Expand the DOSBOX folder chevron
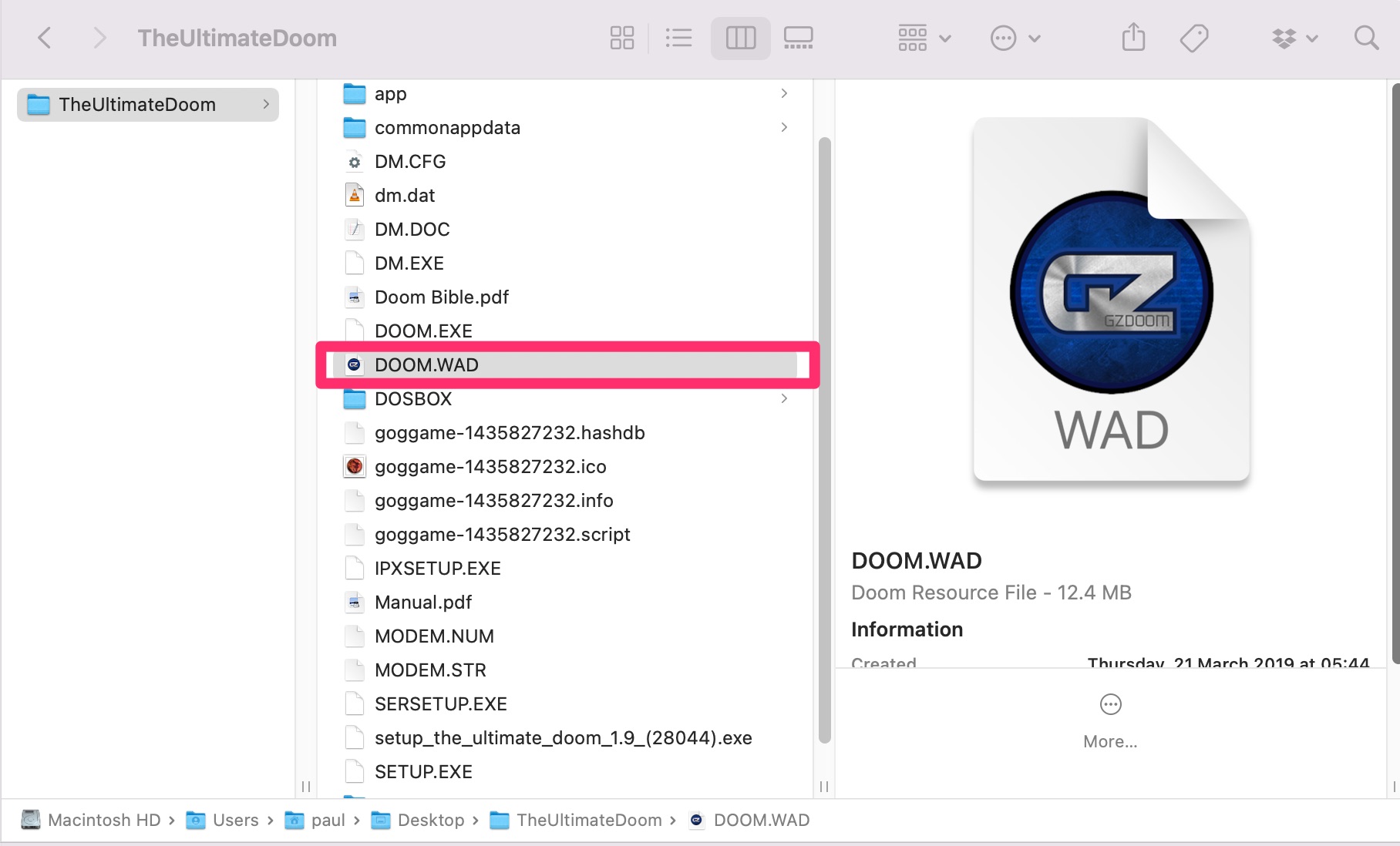The height and width of the screenshot is (846, 1400). coord(784,398)
